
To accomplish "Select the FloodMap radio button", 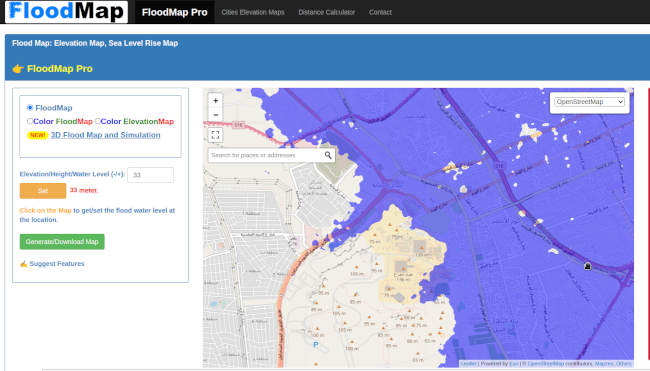I will (30, 108).
